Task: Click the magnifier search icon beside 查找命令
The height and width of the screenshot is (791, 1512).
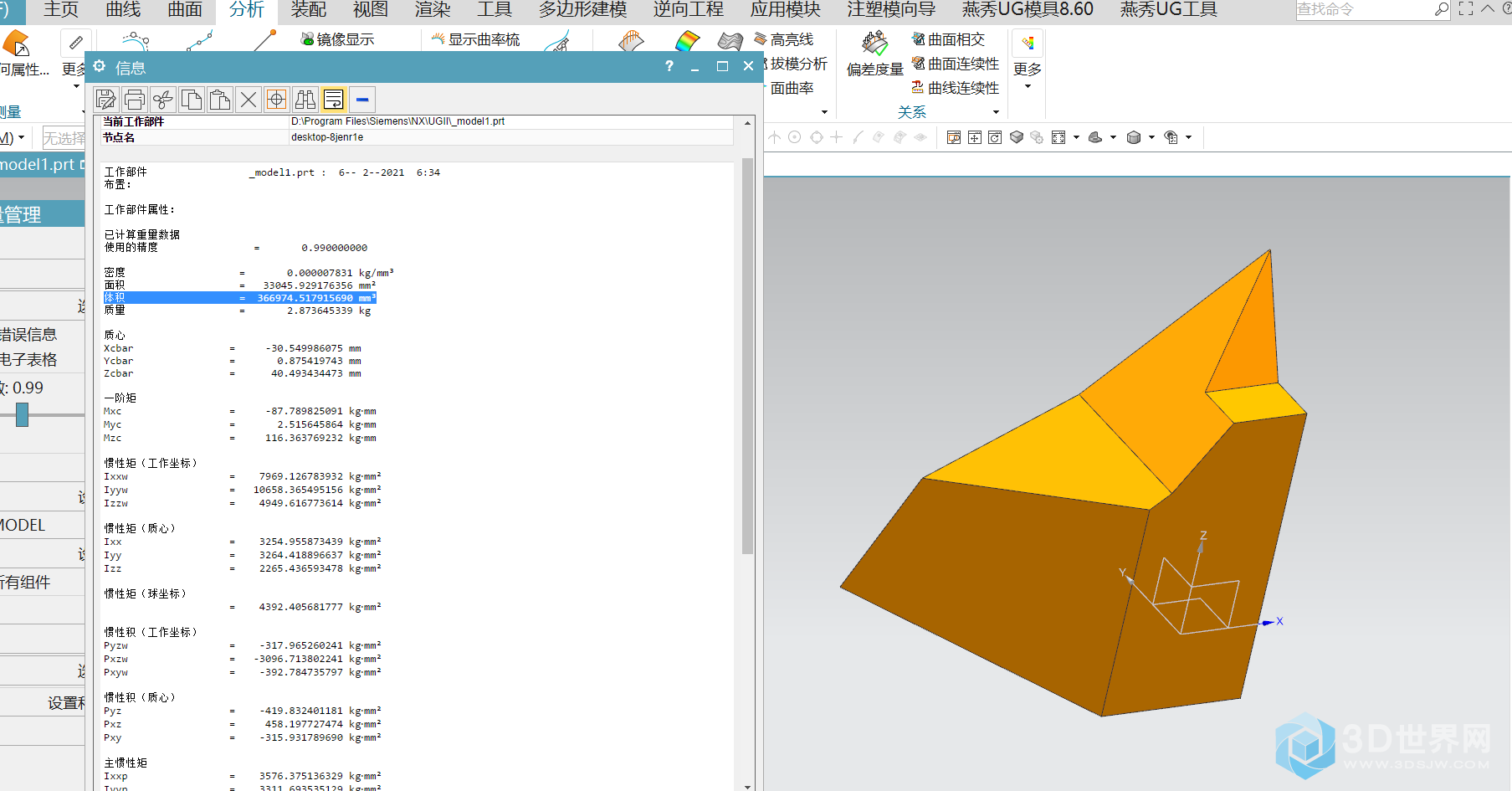Action: point(1441,10)
